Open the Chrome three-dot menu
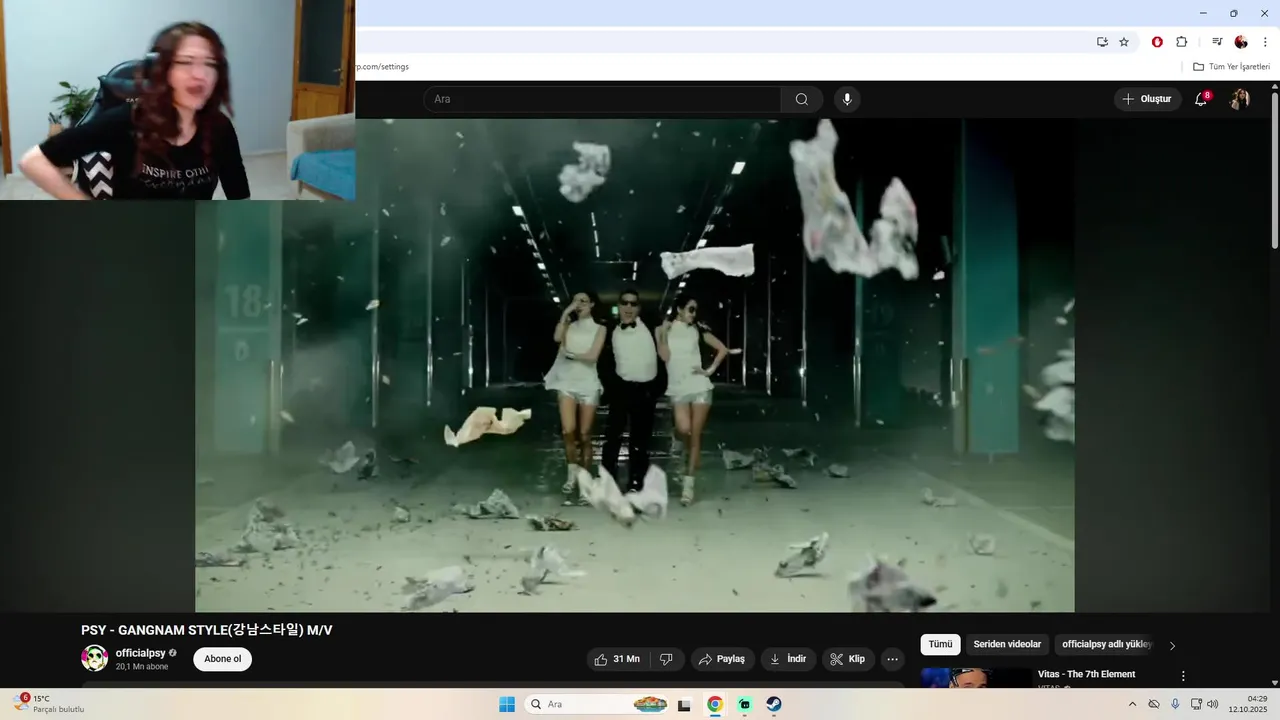Screen dimensions: 1280x720 [x=1265, y=42]
